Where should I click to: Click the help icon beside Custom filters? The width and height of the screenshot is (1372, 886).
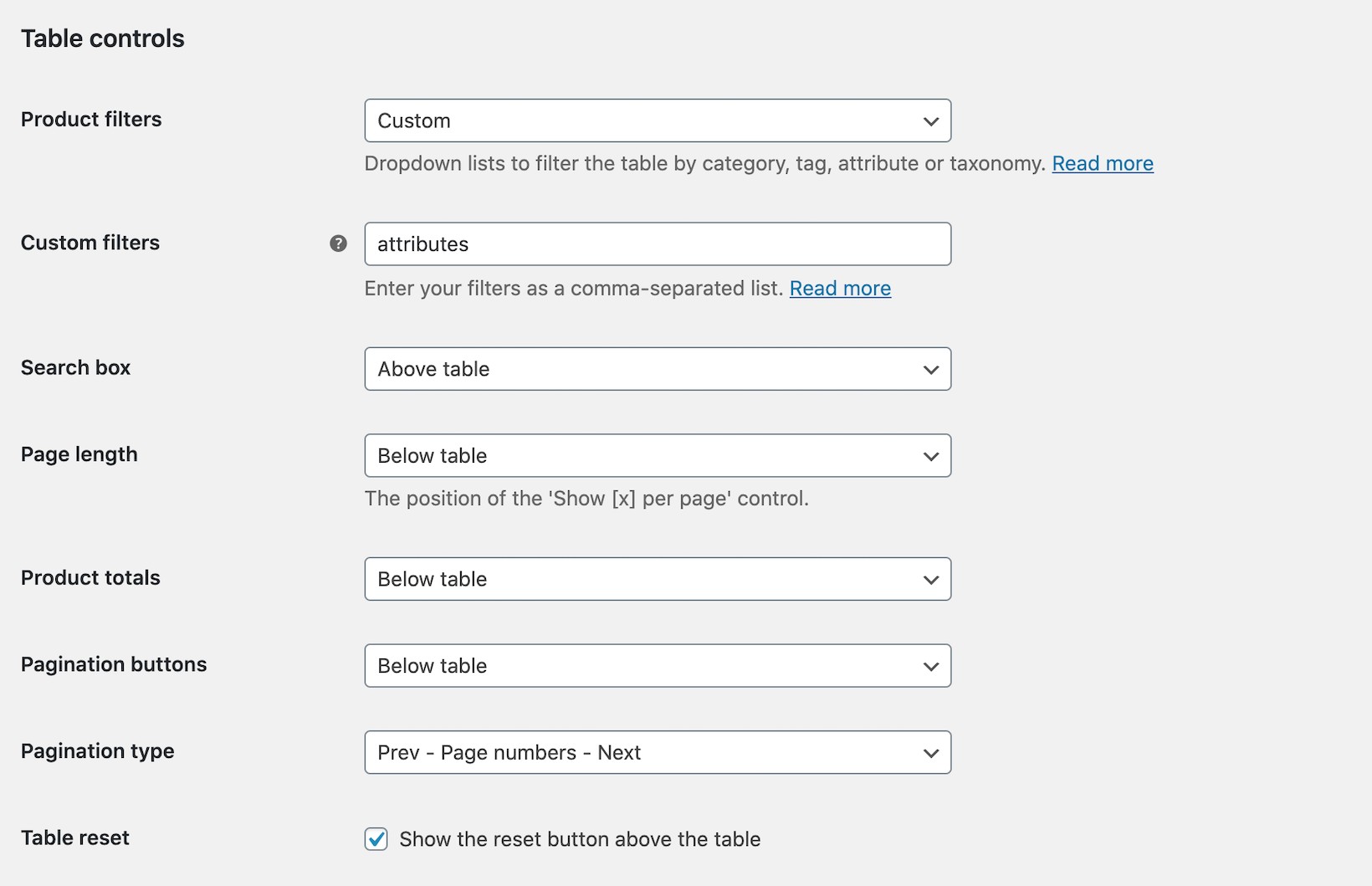click(x=338, y=243)
